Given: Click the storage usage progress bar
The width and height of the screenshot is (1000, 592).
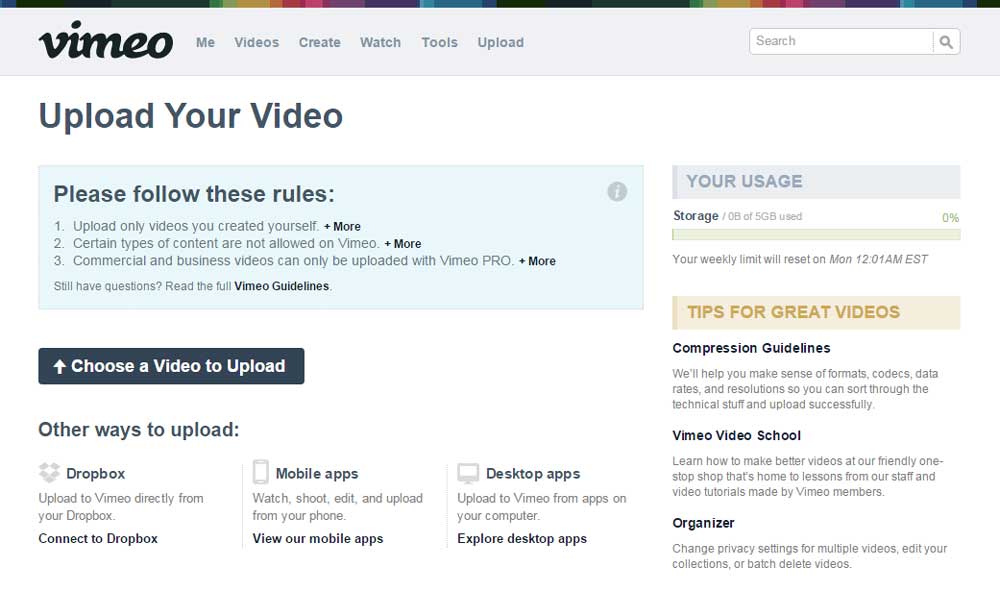Looking at the screenshot, I should pyautogui.click(x=816, y=235).
